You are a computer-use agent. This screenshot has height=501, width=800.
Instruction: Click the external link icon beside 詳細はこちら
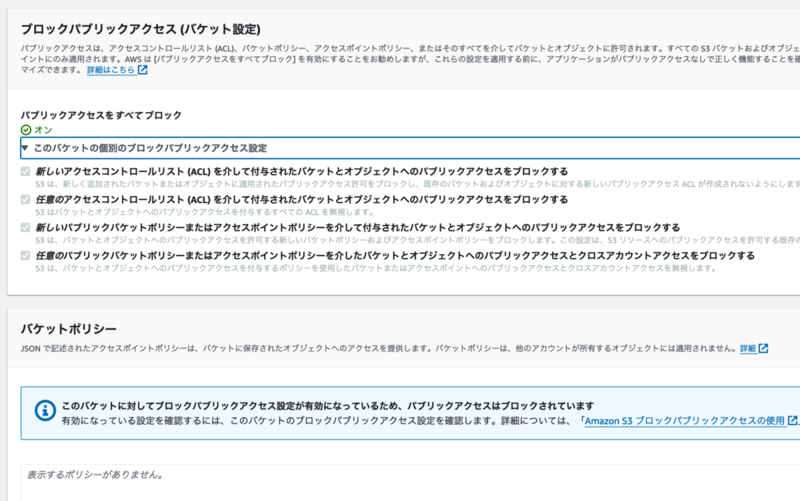point(143,70)
